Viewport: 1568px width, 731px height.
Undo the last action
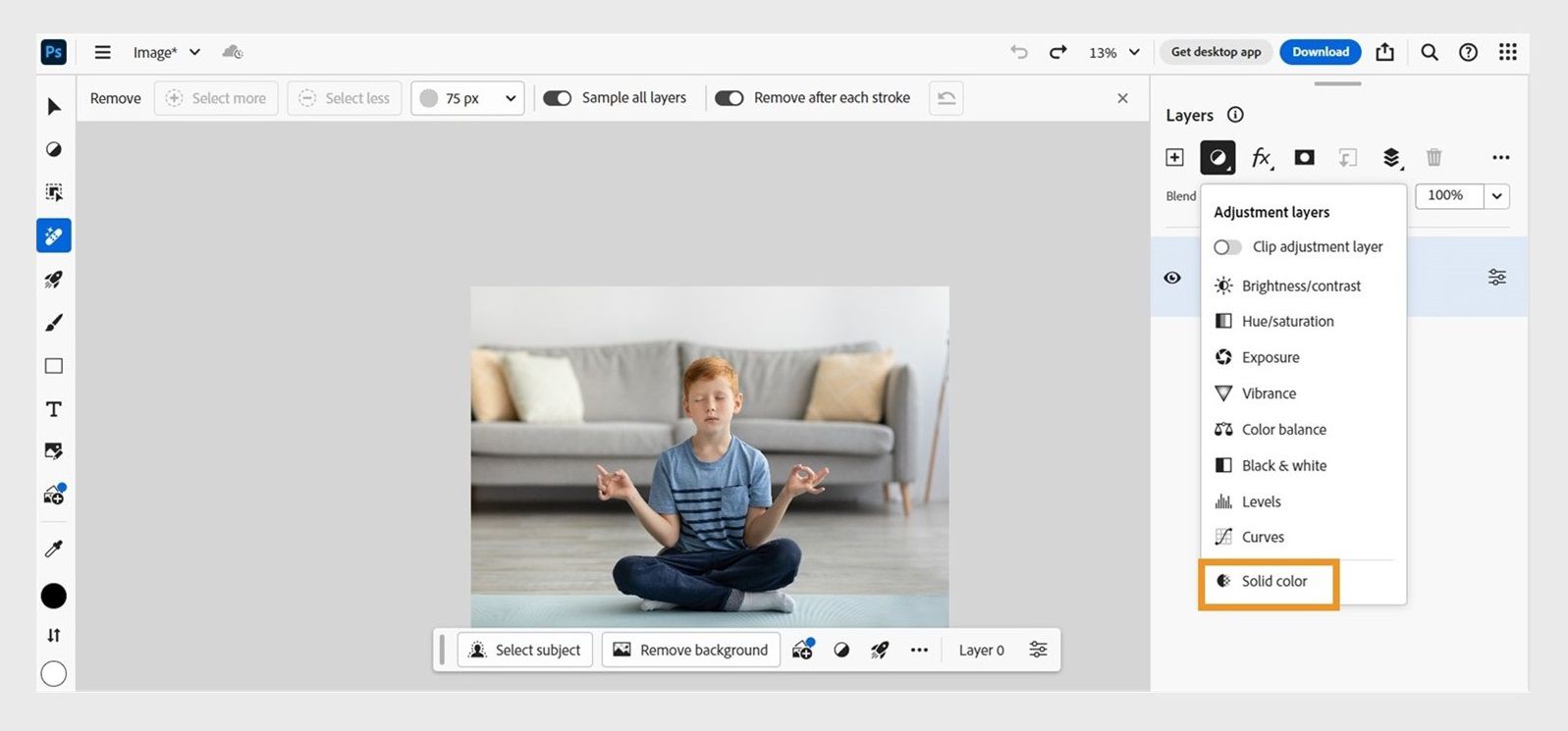tap(1019, 52)
